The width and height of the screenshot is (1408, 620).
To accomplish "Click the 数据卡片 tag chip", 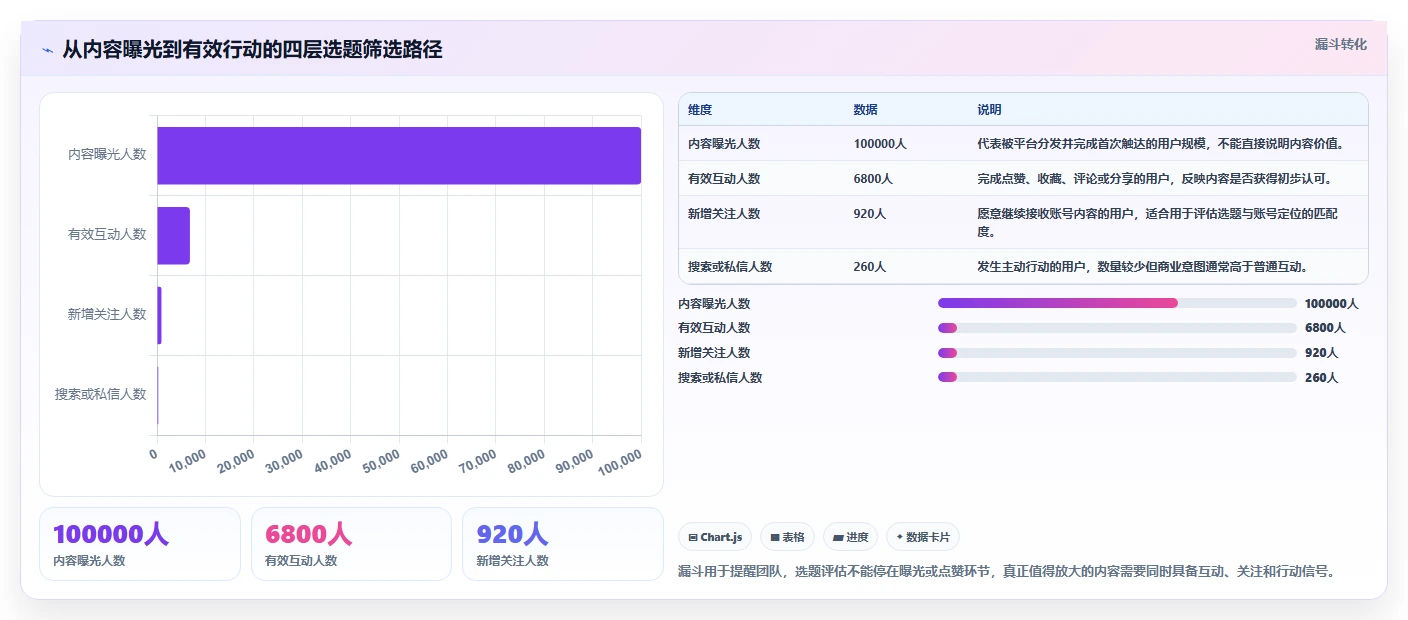I will (x=923, y=537).
